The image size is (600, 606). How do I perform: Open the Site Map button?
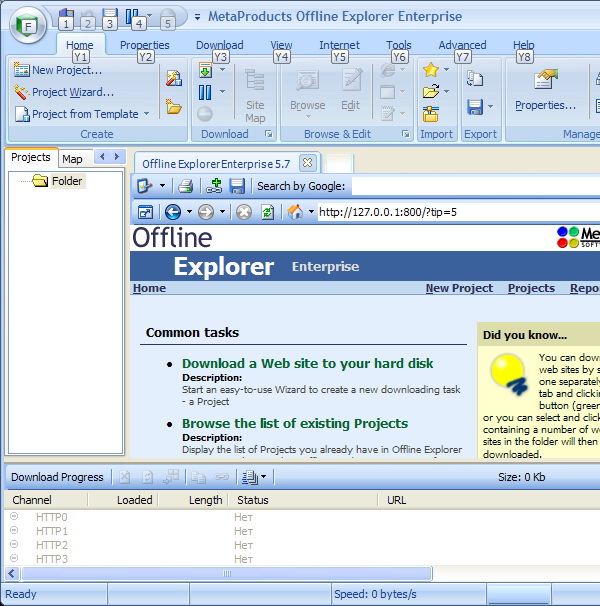255,95
